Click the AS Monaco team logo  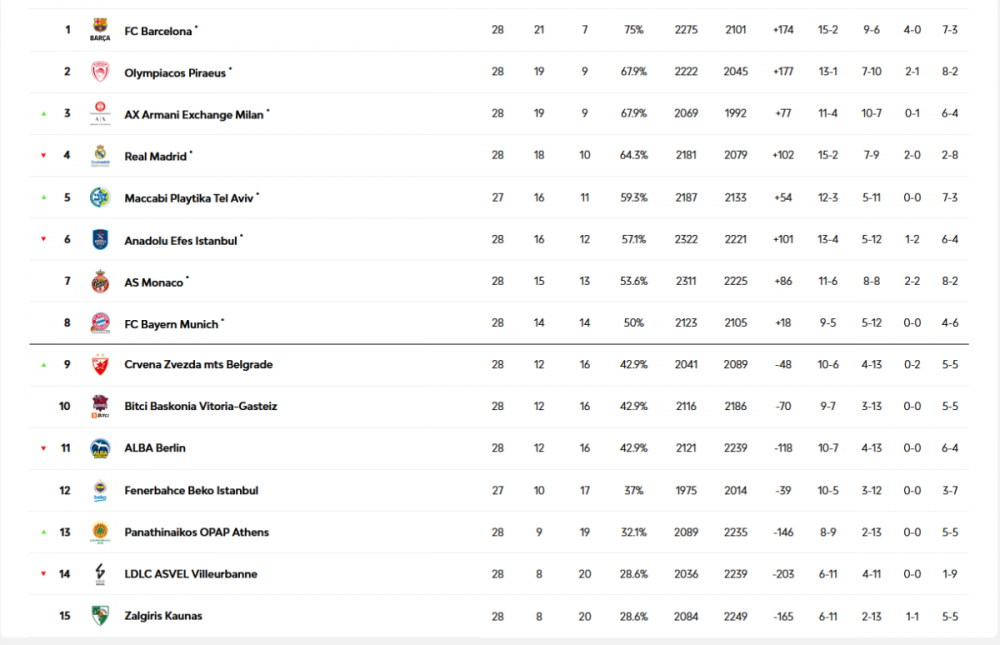click(x=100, y=281)
